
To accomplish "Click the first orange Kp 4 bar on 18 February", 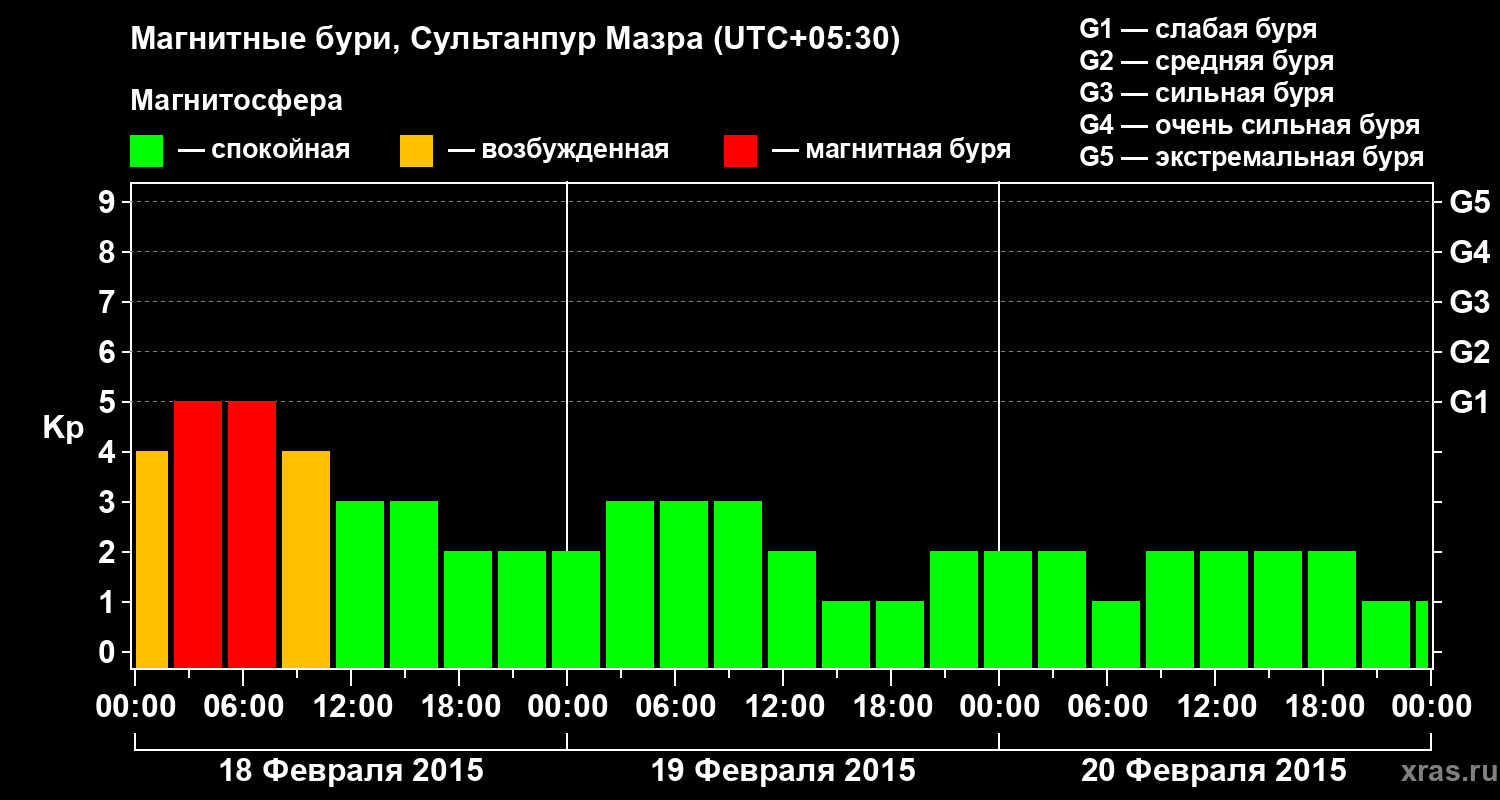I will click(152, 559).
